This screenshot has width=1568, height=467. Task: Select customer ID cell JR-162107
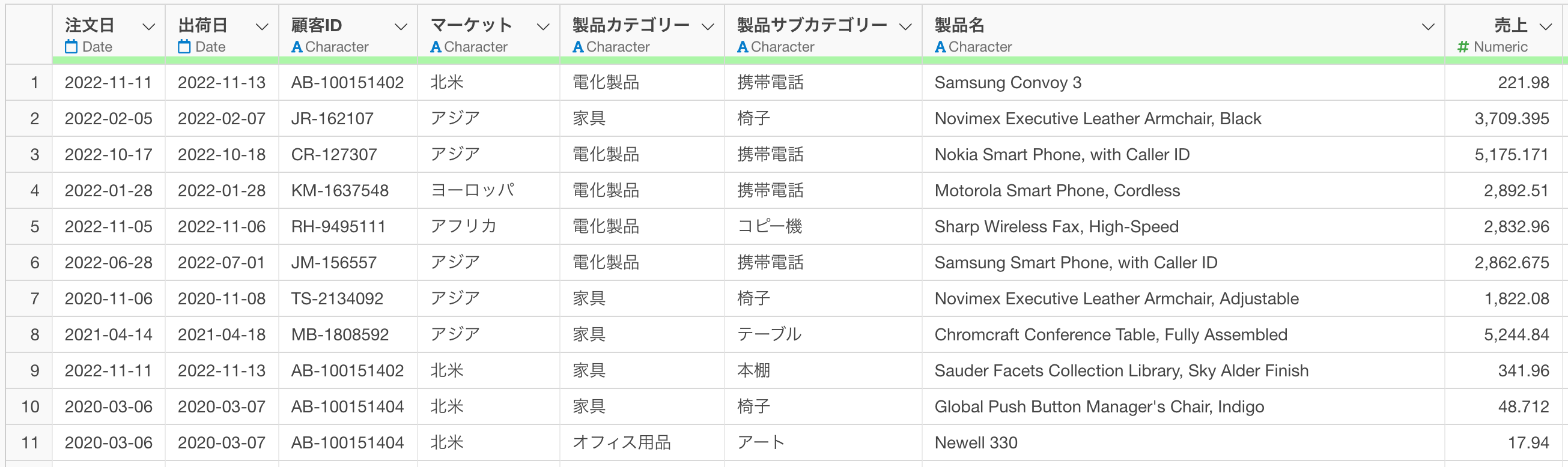332,119
